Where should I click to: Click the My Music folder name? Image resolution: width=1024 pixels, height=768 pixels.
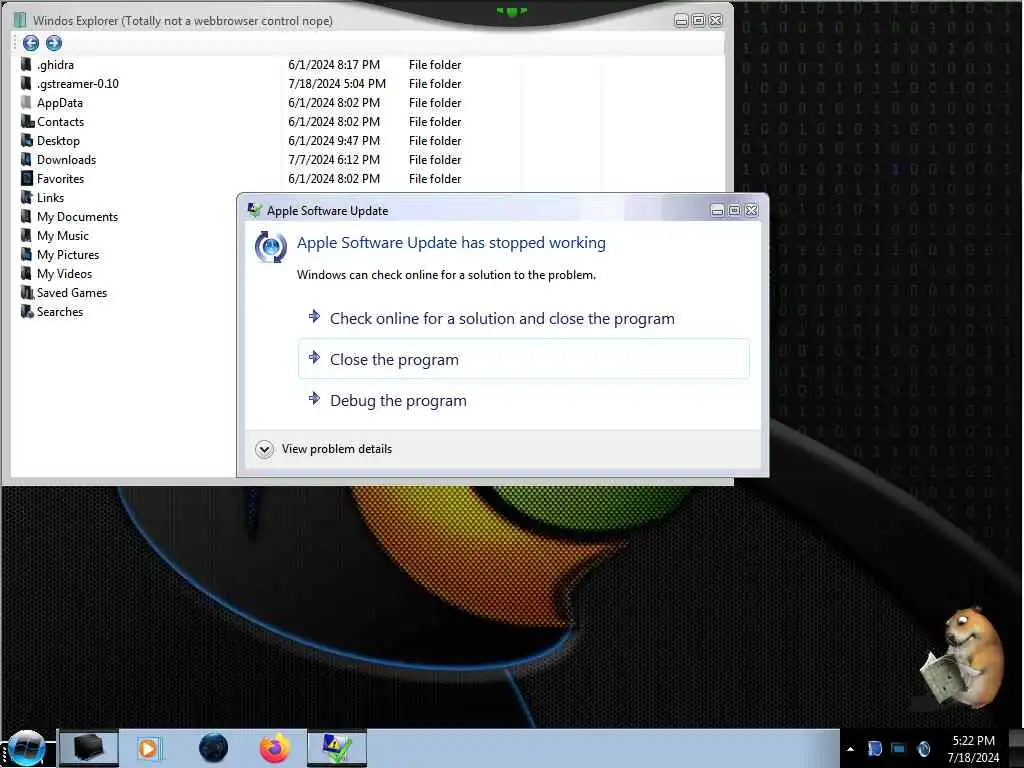(x=63, y=235)
